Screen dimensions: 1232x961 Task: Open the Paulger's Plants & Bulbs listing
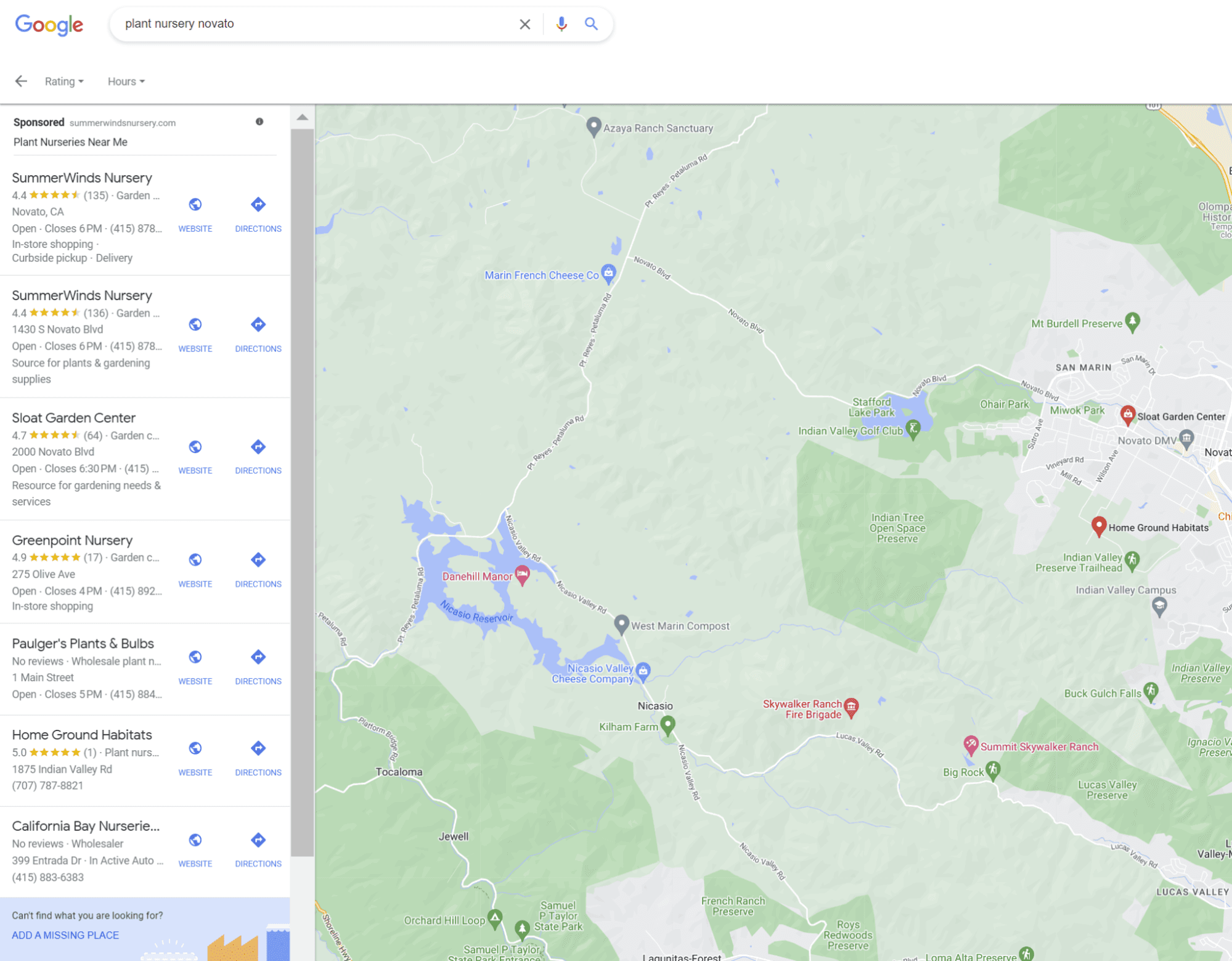[x=83, y=644]
